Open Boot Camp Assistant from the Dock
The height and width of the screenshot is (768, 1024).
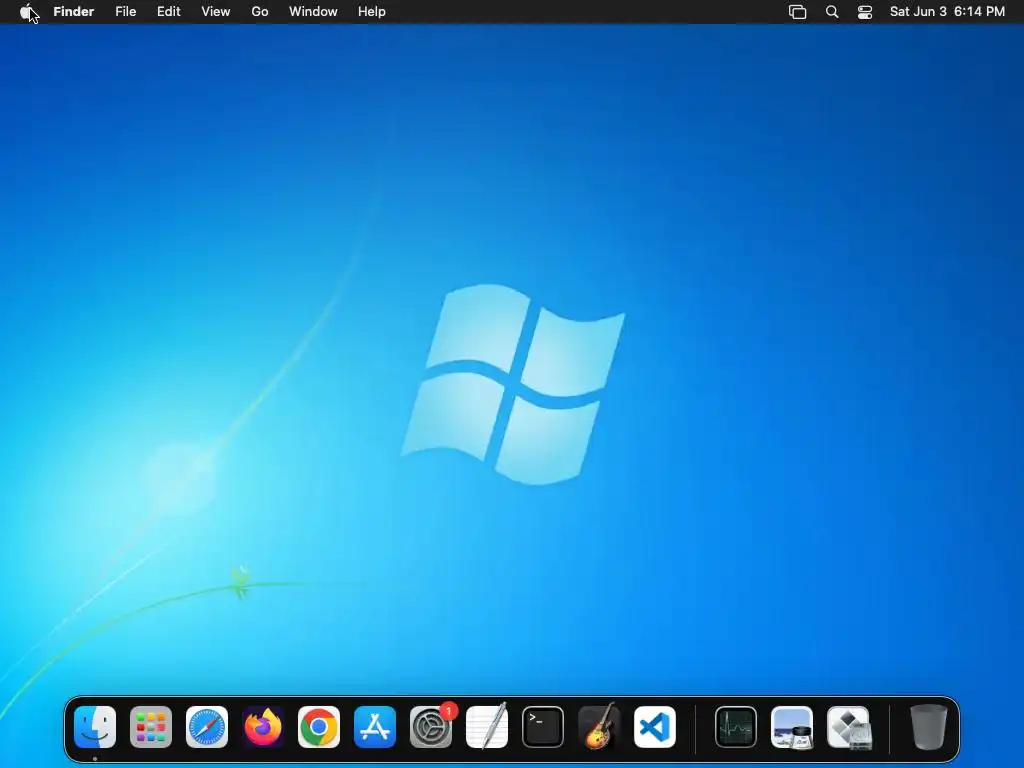click(x=848, y=727)
